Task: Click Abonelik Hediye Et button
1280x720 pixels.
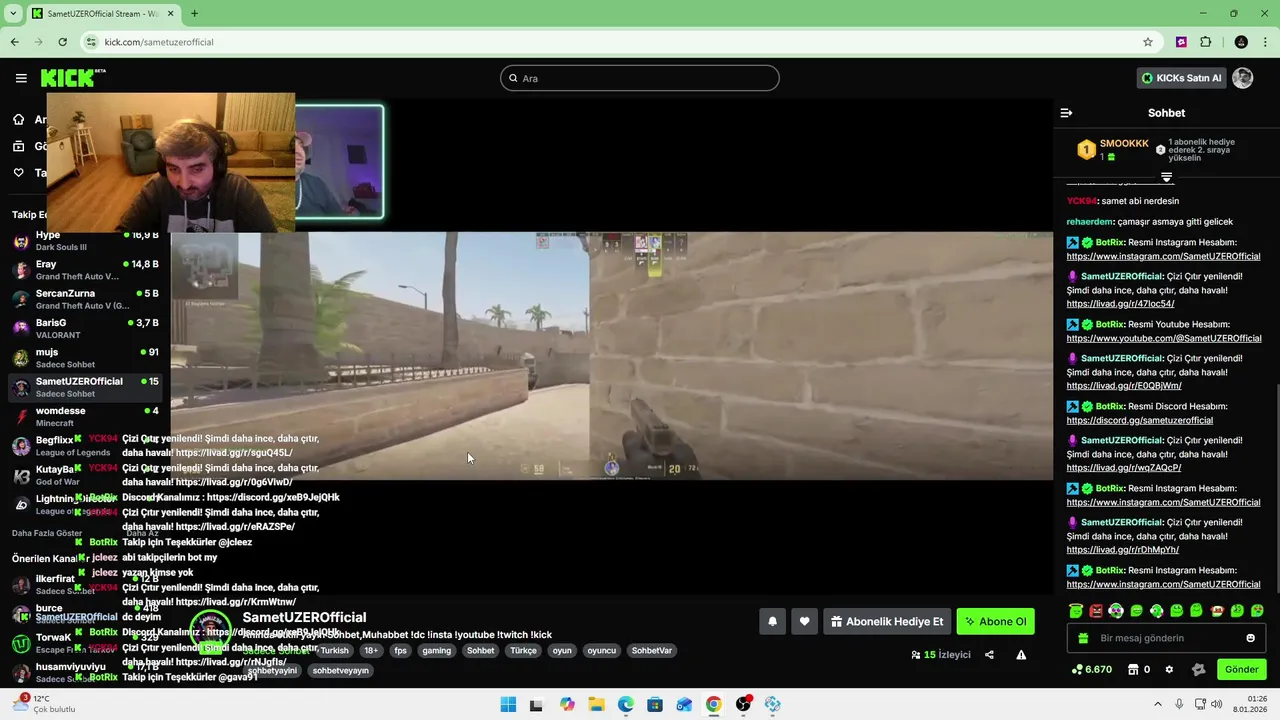Action: click(886, 621)
